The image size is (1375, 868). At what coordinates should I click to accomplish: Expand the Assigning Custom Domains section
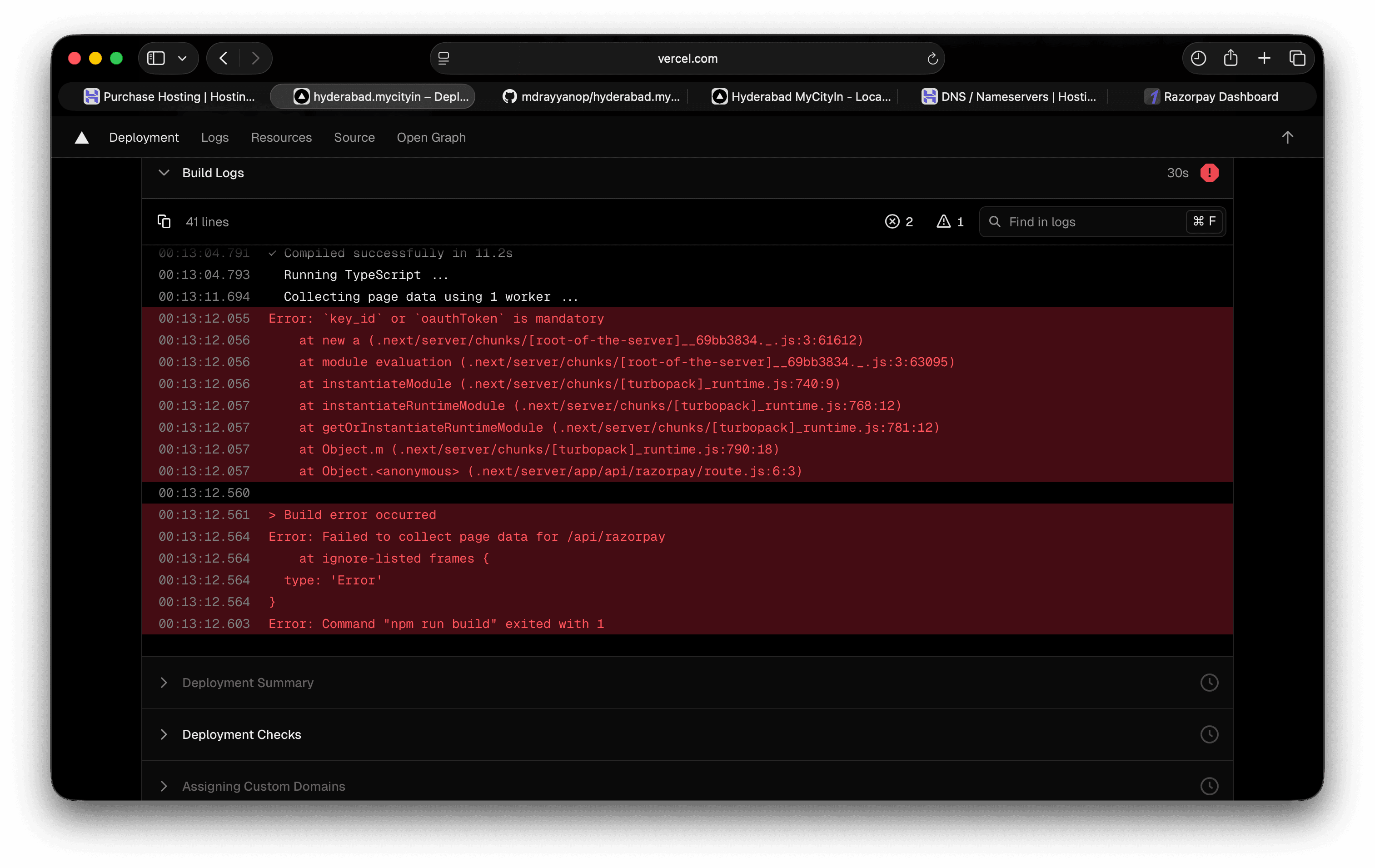click(x=164, y=786)
